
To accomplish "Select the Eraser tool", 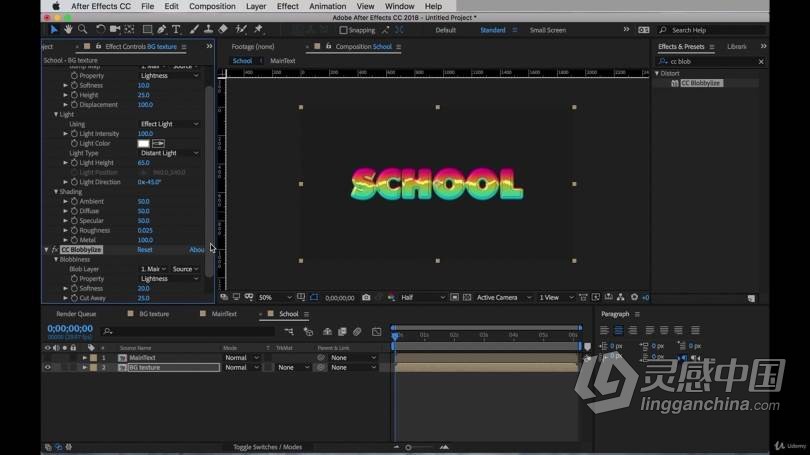I will click(x=222, y=30).
